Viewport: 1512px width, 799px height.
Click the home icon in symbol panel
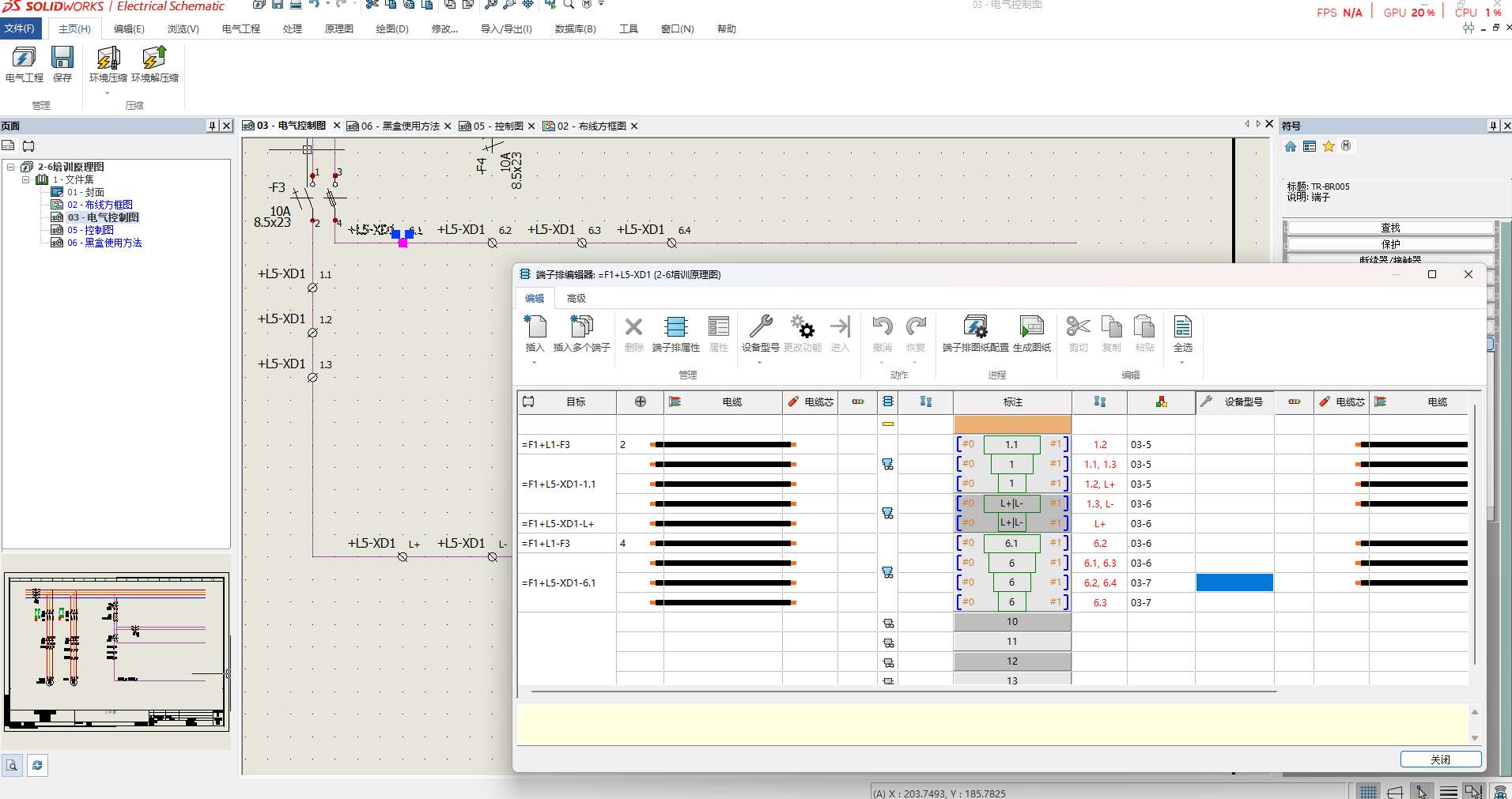1291,146
